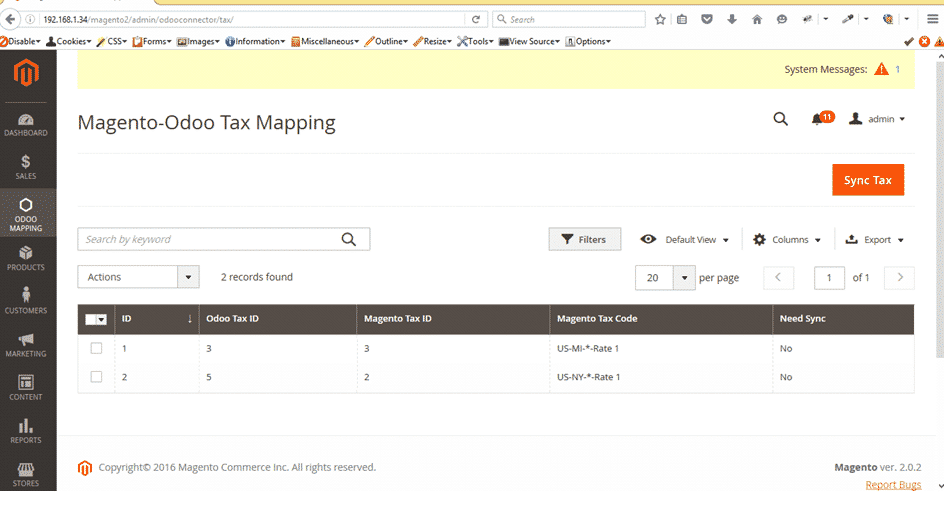Open the Tools developer toolbar menu

476,41
